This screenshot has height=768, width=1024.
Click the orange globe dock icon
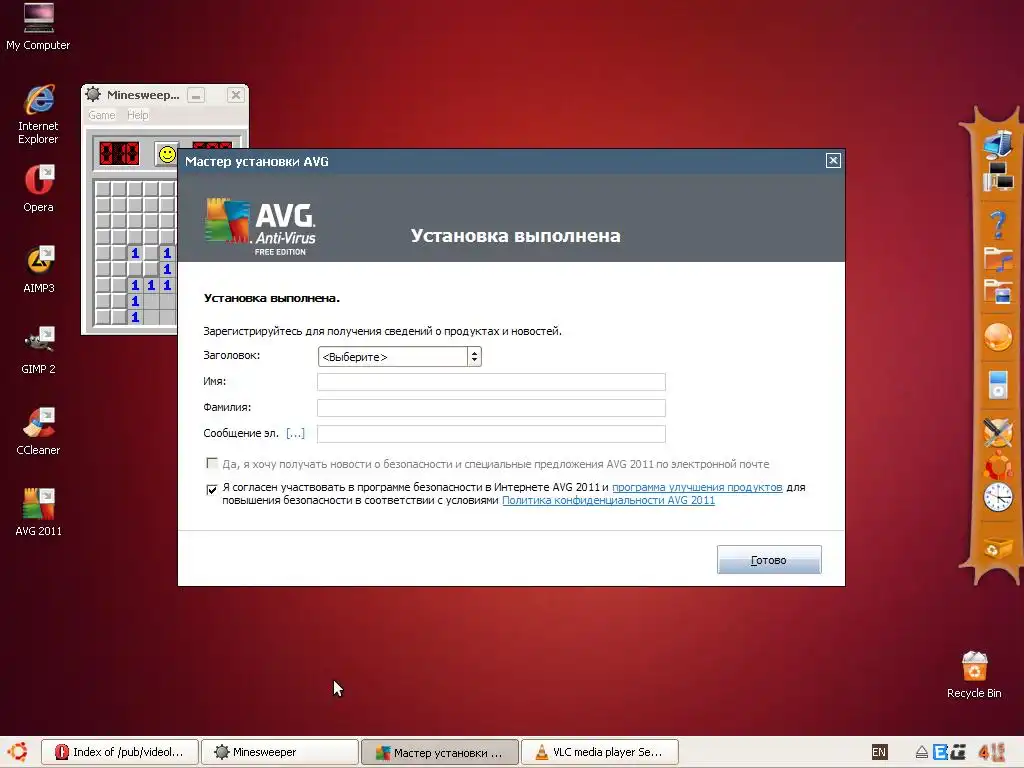(x=998, y=338)
